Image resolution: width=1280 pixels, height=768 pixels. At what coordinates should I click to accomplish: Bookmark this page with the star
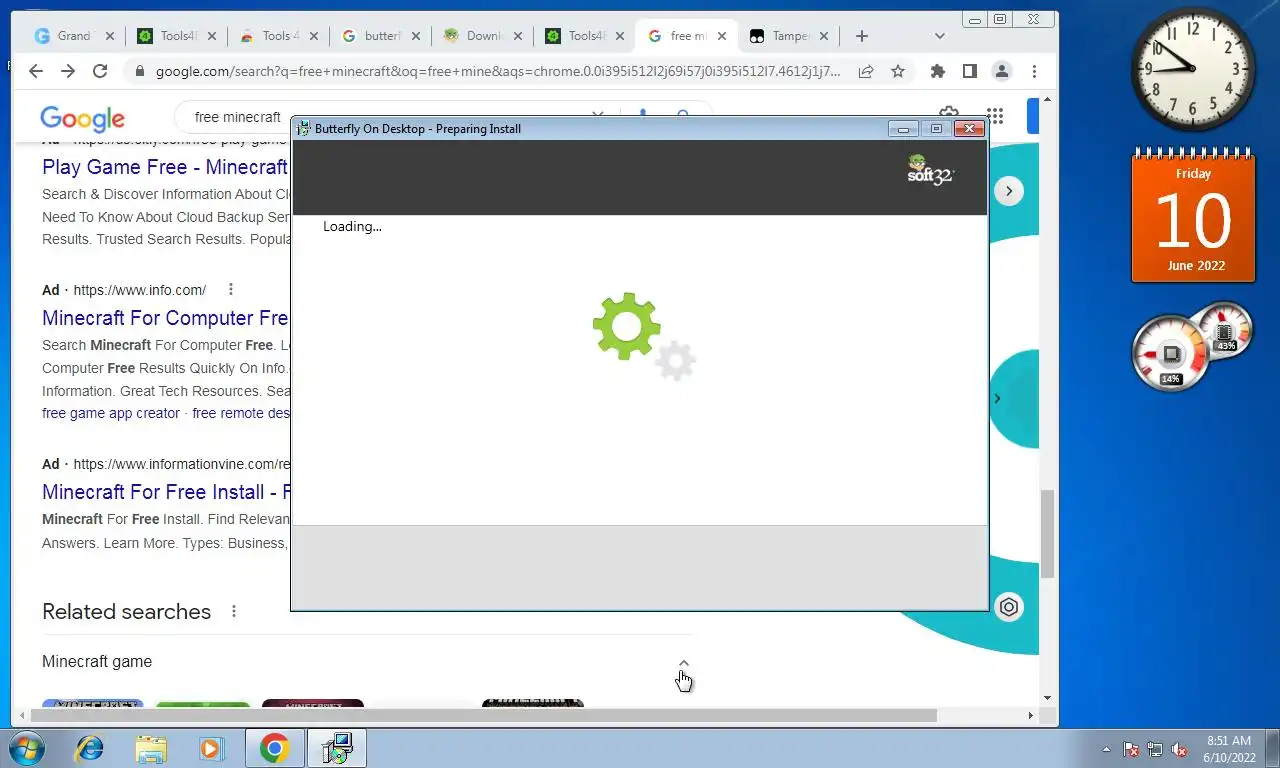pos(898,71)
